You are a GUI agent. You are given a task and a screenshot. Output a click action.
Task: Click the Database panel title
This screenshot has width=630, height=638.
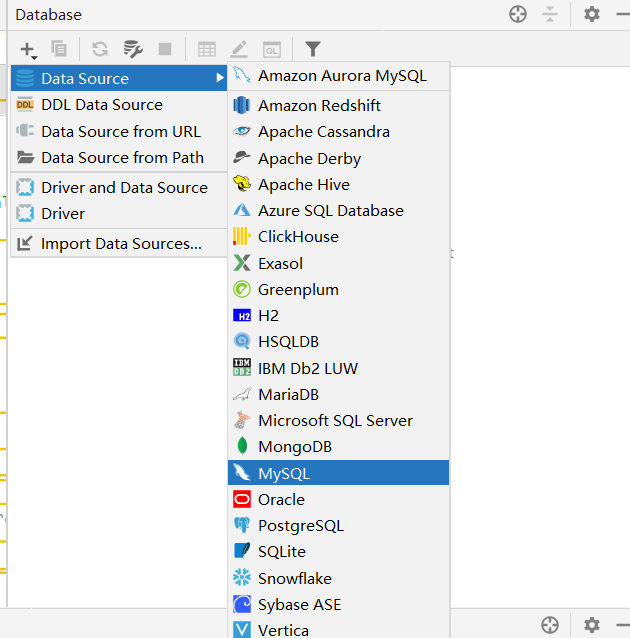(x=48, y=15)
